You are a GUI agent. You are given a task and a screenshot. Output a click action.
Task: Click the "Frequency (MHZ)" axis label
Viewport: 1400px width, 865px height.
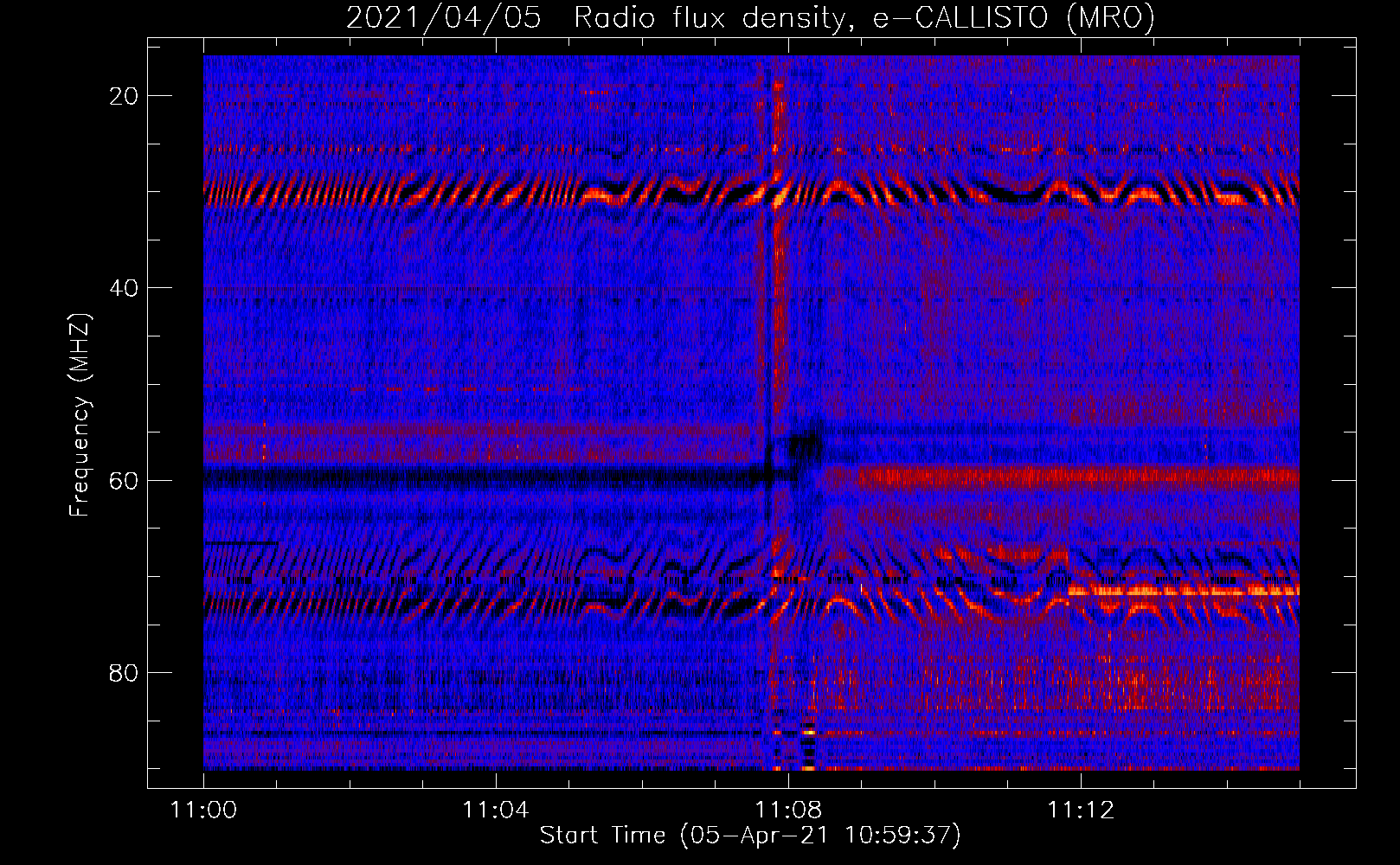click(x=80, y=414)
